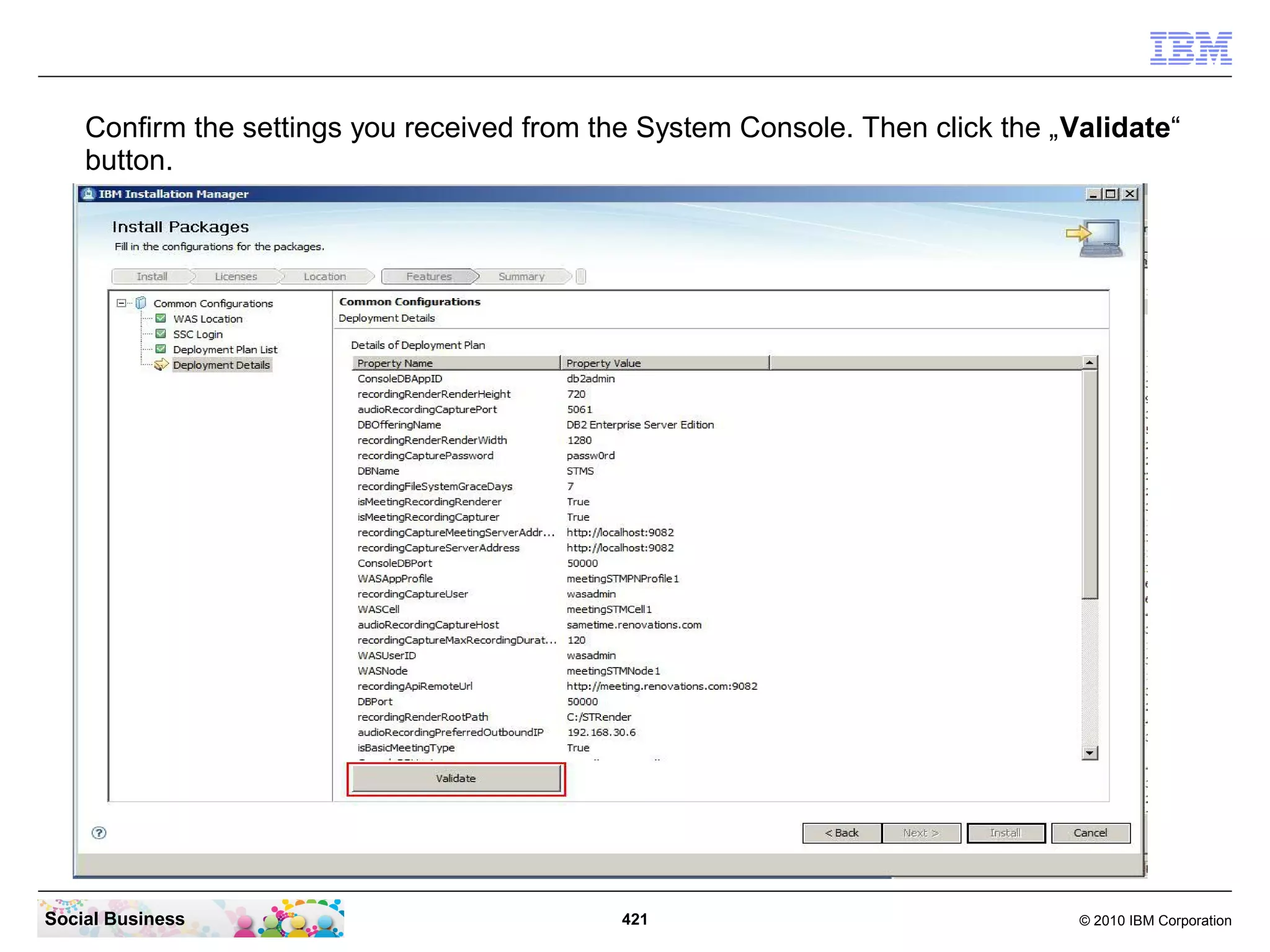Click the Deployment Plan List check icon
1270x952 pixels.
(161, 349)
